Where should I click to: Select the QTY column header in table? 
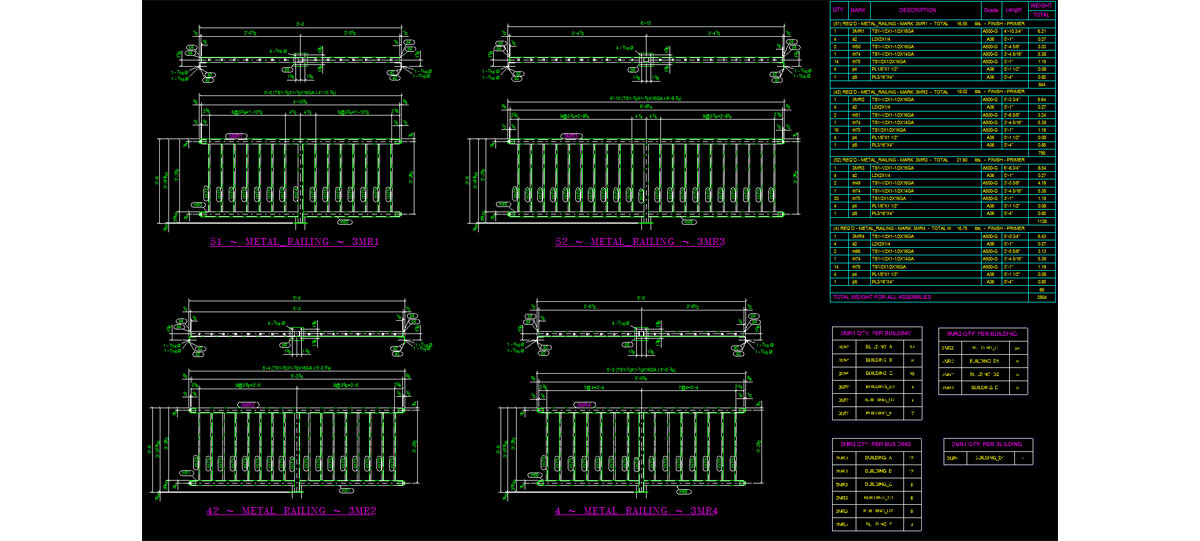click(838, 9)
